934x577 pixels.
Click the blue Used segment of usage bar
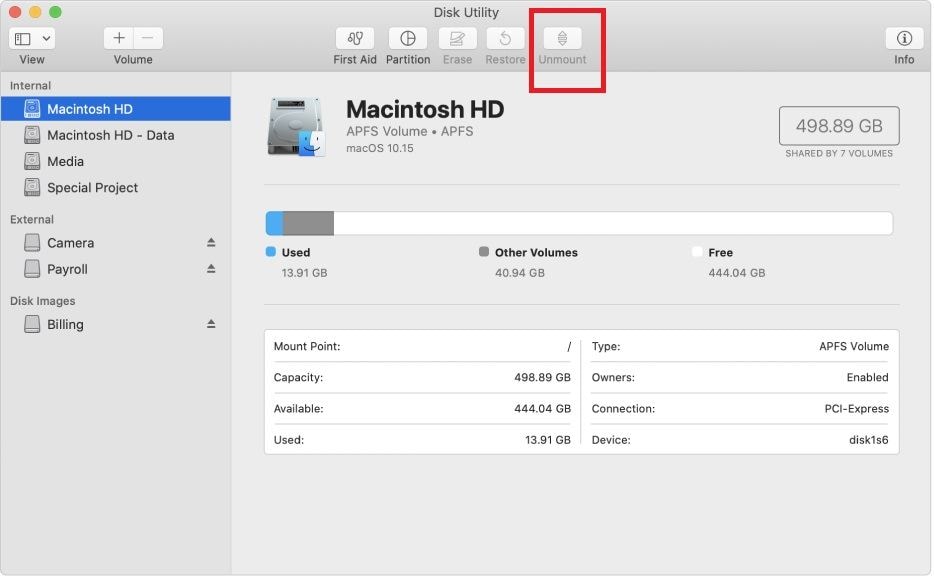click(x=275, y=223)
